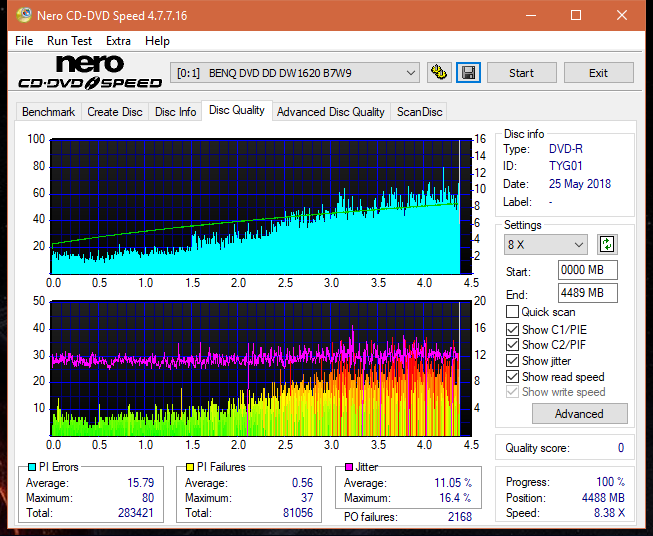The width and height of the screenshot is (653, 536).
Task: Open the Help menu
Action: tap(157, 41)
